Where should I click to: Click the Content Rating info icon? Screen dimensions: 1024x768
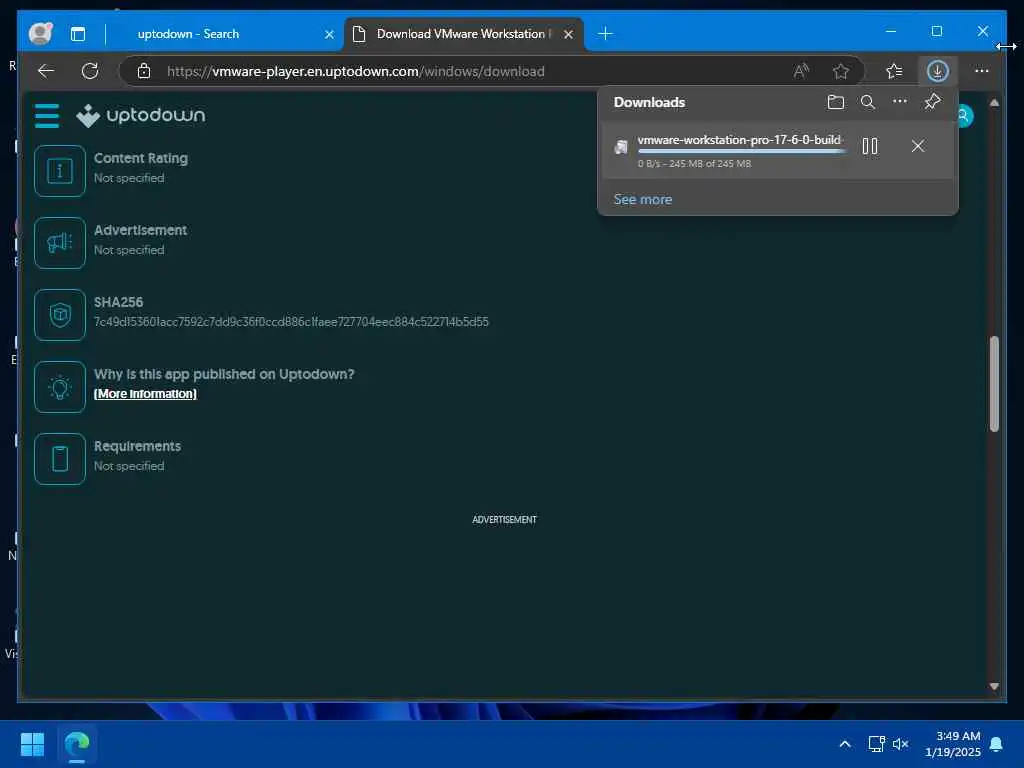[60, 171]
